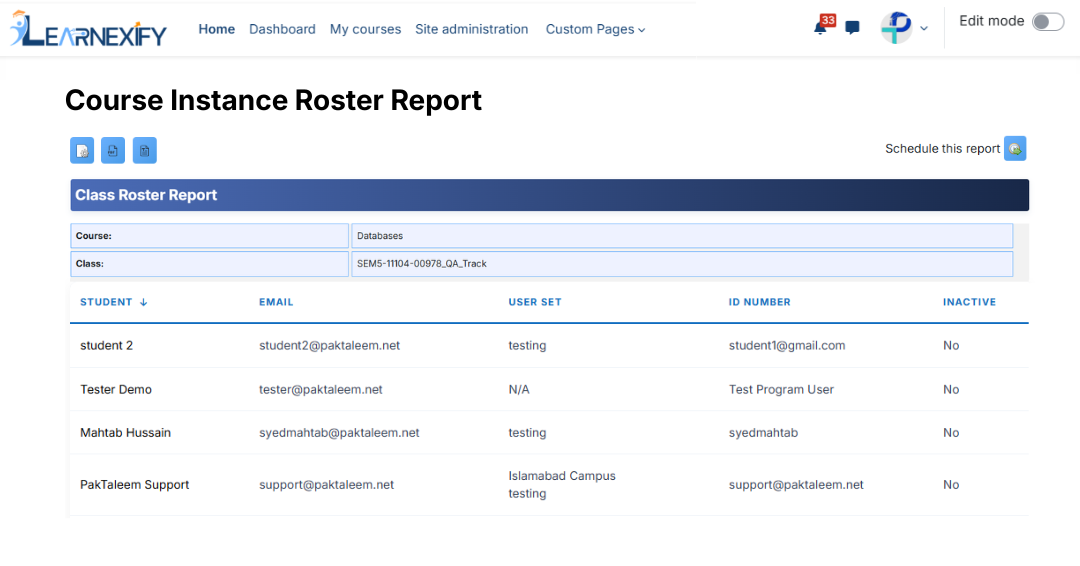Click the 'Course:' label cell

[209, 236]
